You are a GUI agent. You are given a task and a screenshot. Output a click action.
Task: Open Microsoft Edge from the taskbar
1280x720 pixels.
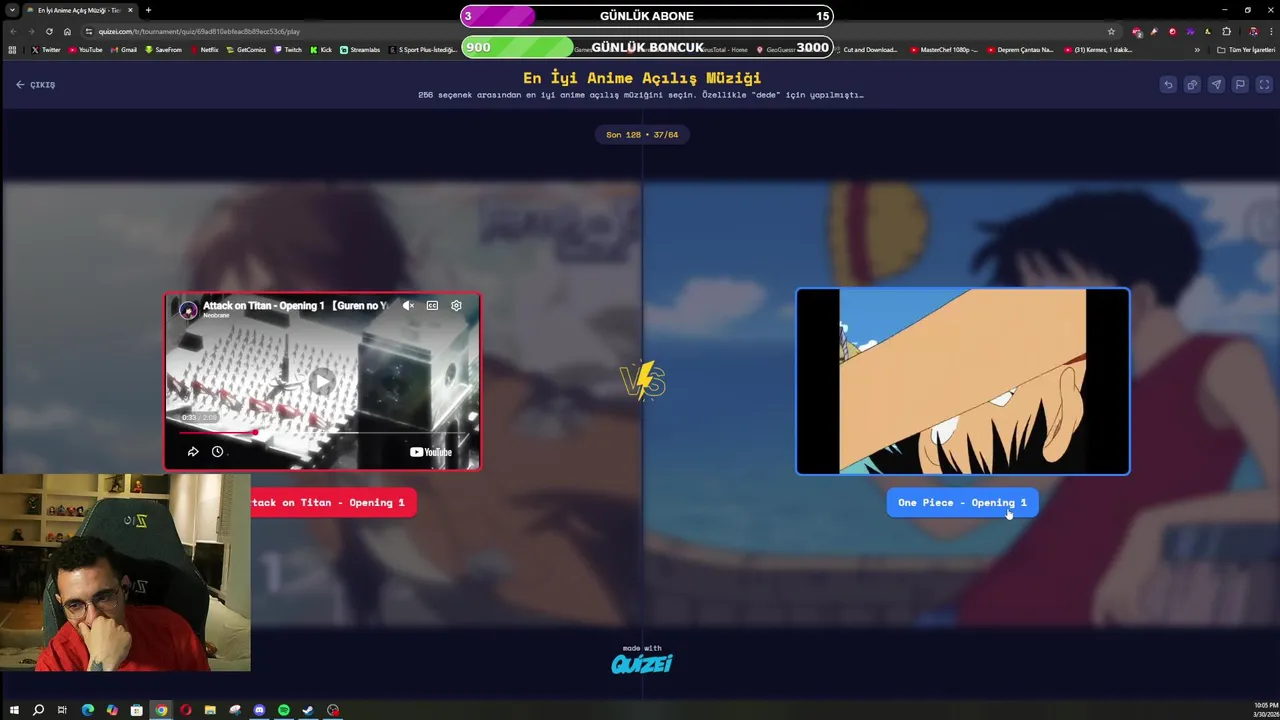coord(88,710)
